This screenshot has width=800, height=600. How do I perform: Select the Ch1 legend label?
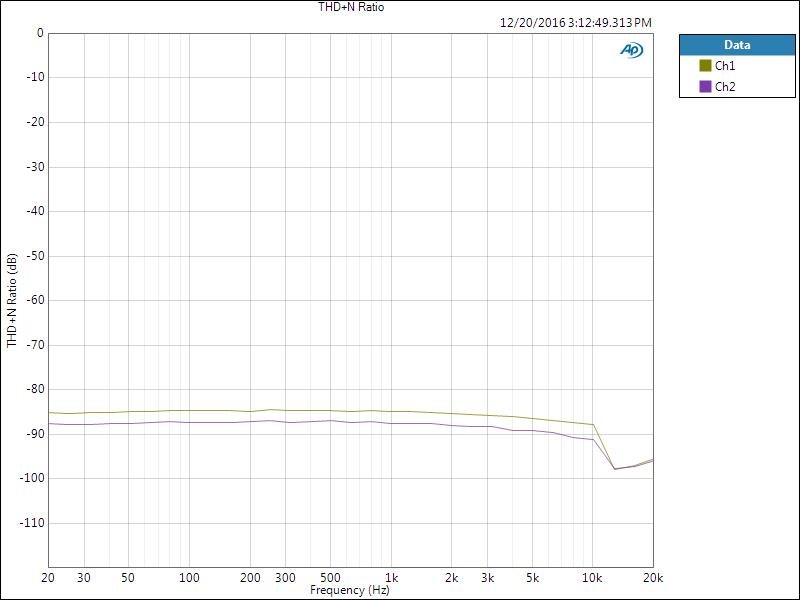point(725,66)
